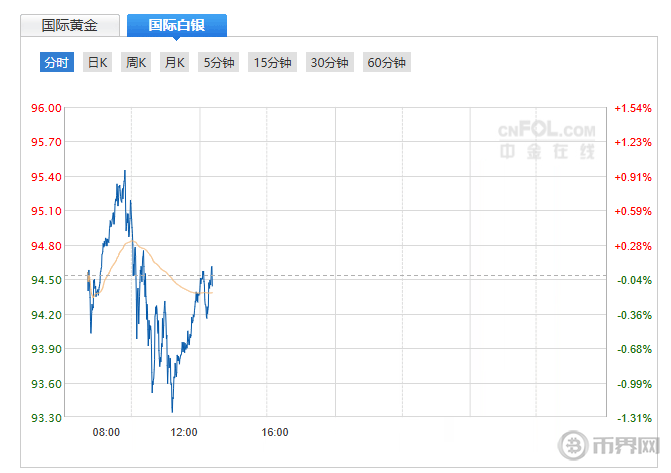Choose the 15分钟 interval
The image size is (671, 473).
click(272, 62)
